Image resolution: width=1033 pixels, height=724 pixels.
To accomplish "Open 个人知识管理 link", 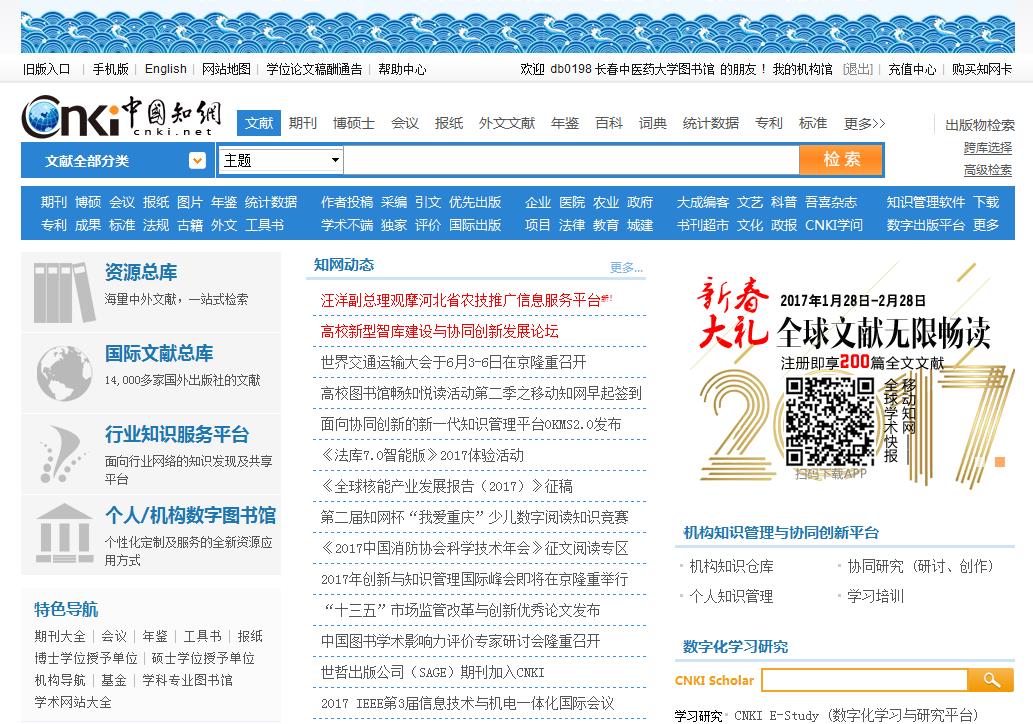I will pos(731,597).
